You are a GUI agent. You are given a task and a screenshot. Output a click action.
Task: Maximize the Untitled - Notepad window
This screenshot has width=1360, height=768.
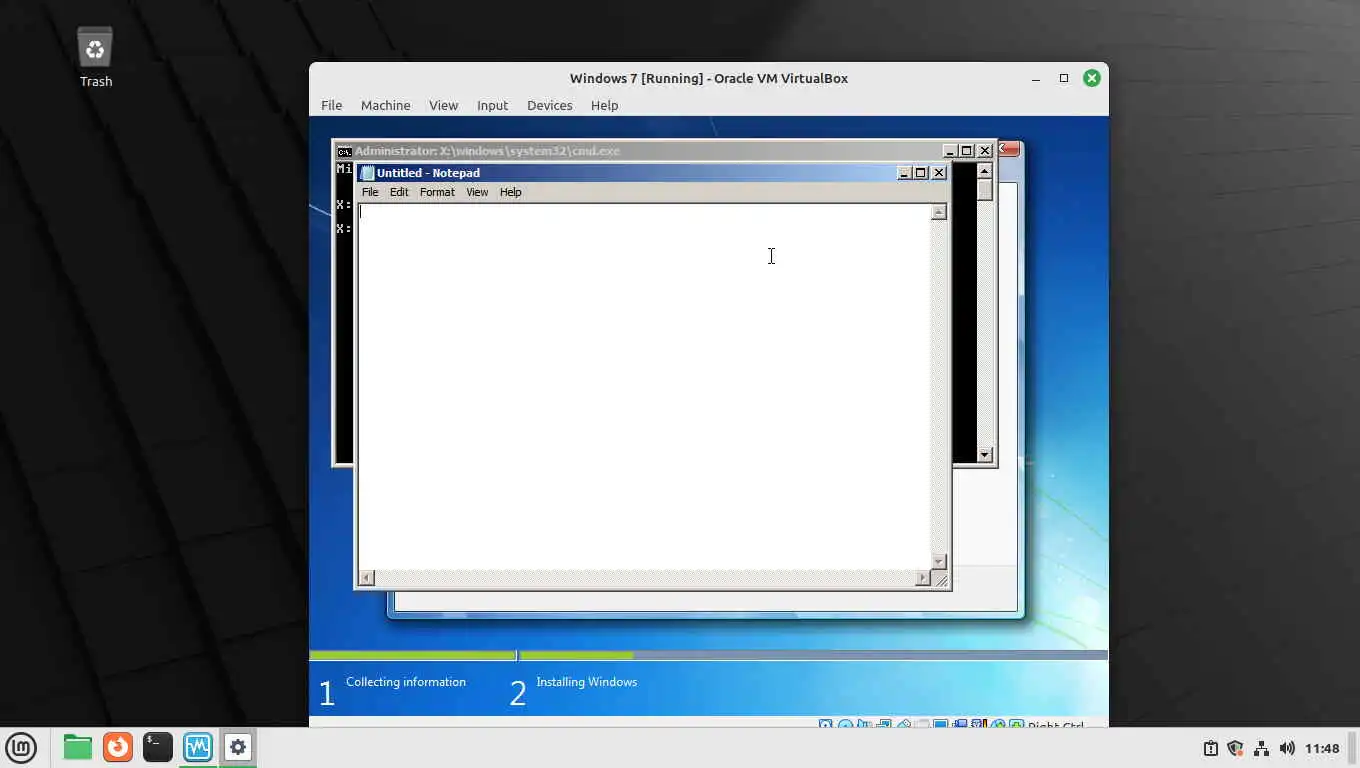[x=921, y=173]
